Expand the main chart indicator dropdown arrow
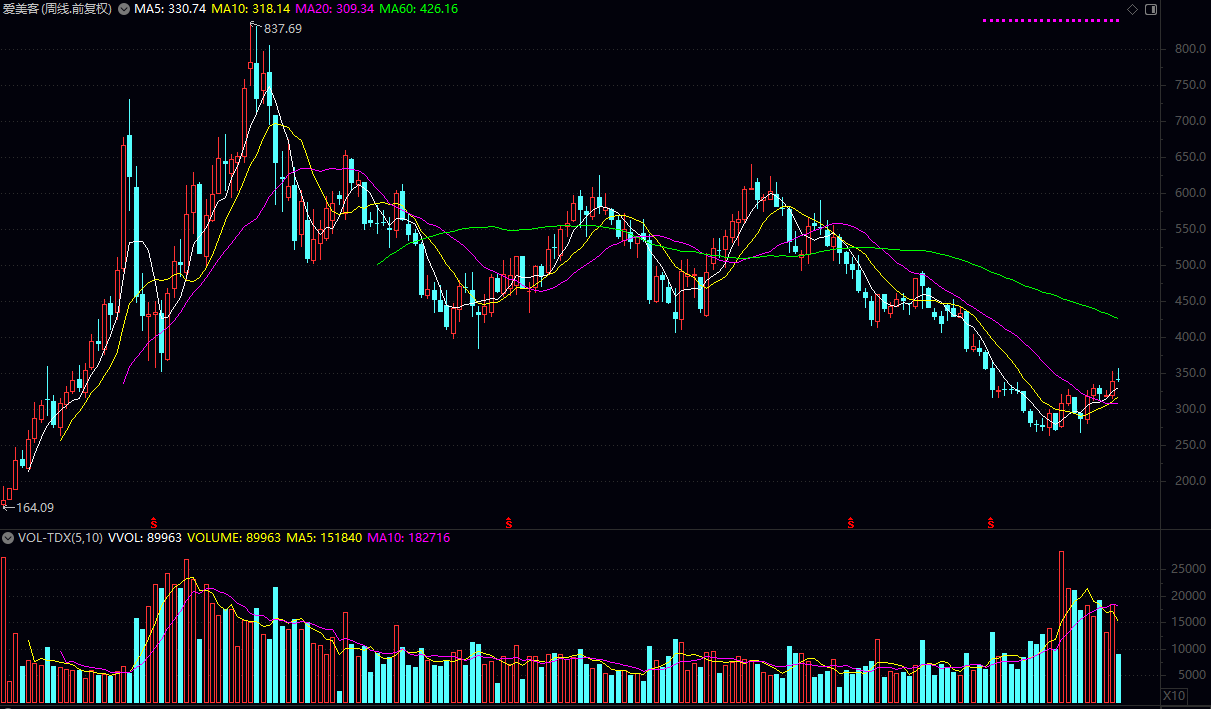 tap(123, 9)
